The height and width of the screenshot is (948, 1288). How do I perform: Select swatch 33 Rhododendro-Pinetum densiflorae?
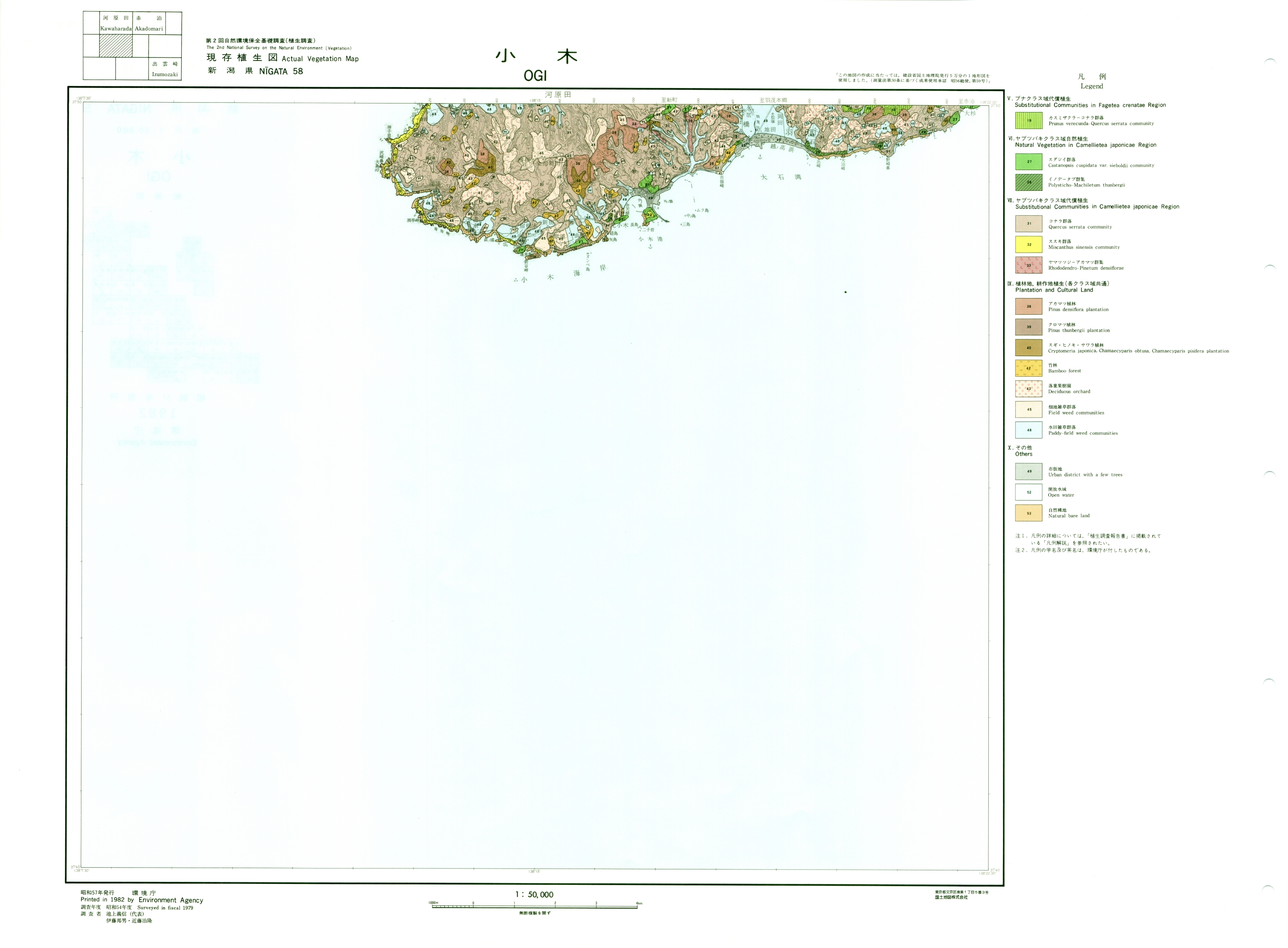tap(1029, 265)
